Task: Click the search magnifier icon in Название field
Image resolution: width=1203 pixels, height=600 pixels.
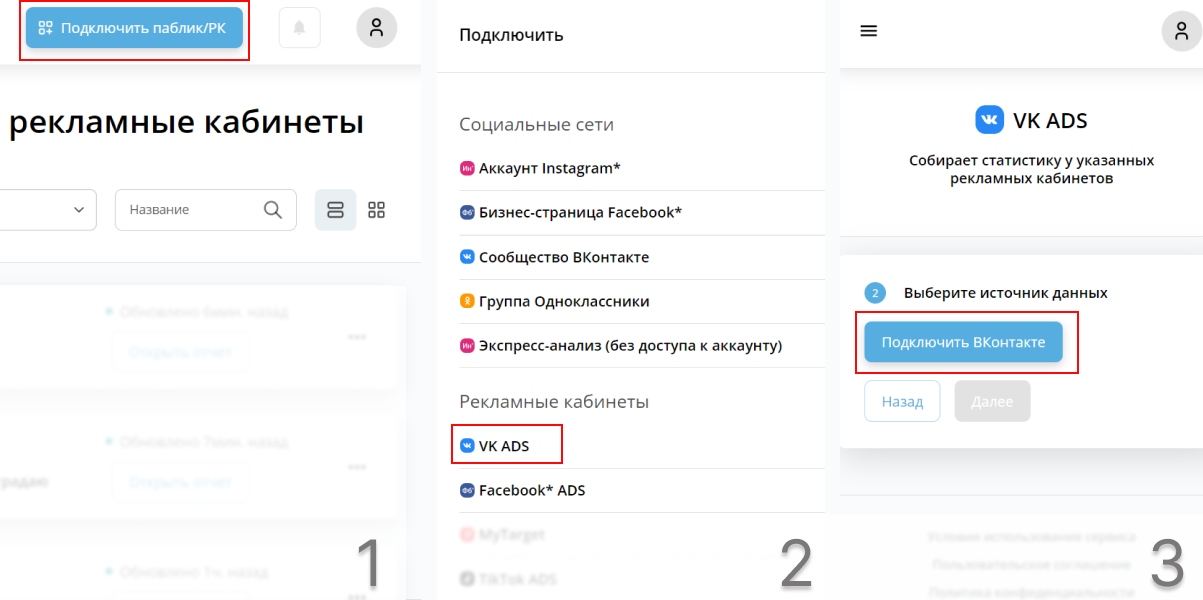Action: coord(272,210)
